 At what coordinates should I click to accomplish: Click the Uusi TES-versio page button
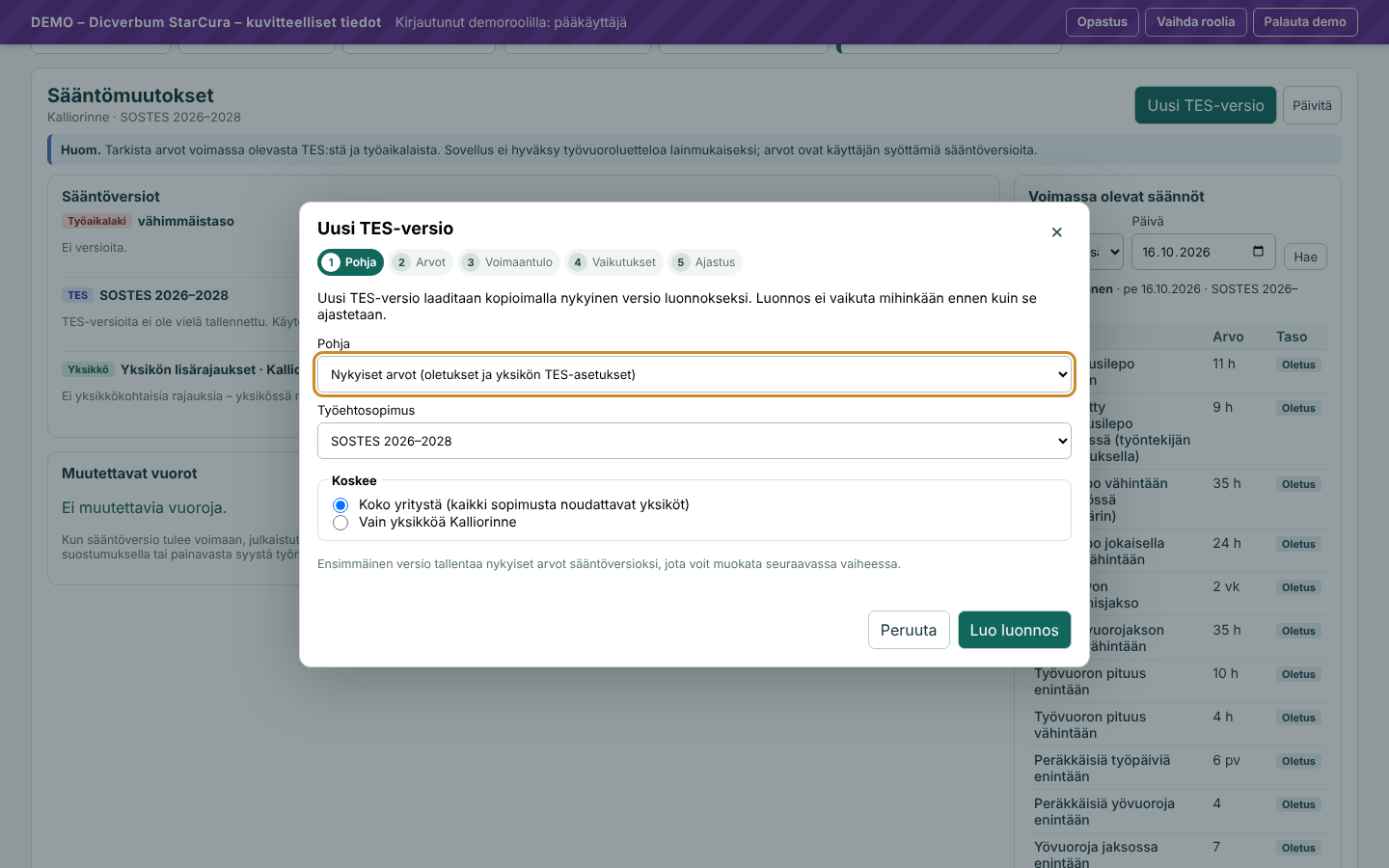coord(1206,105)
